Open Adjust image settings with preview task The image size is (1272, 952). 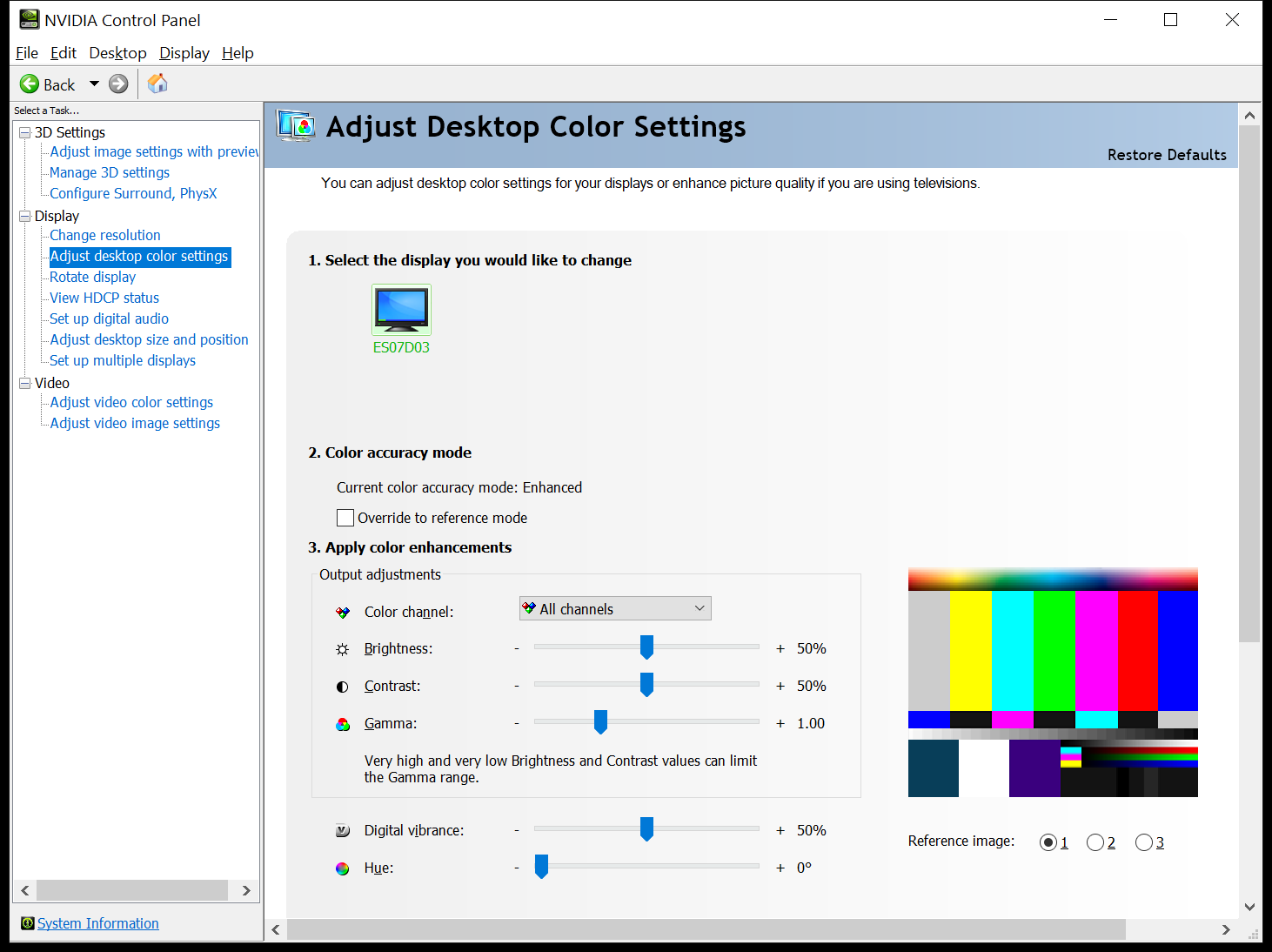pyautogui.click(x=154, y=151)
